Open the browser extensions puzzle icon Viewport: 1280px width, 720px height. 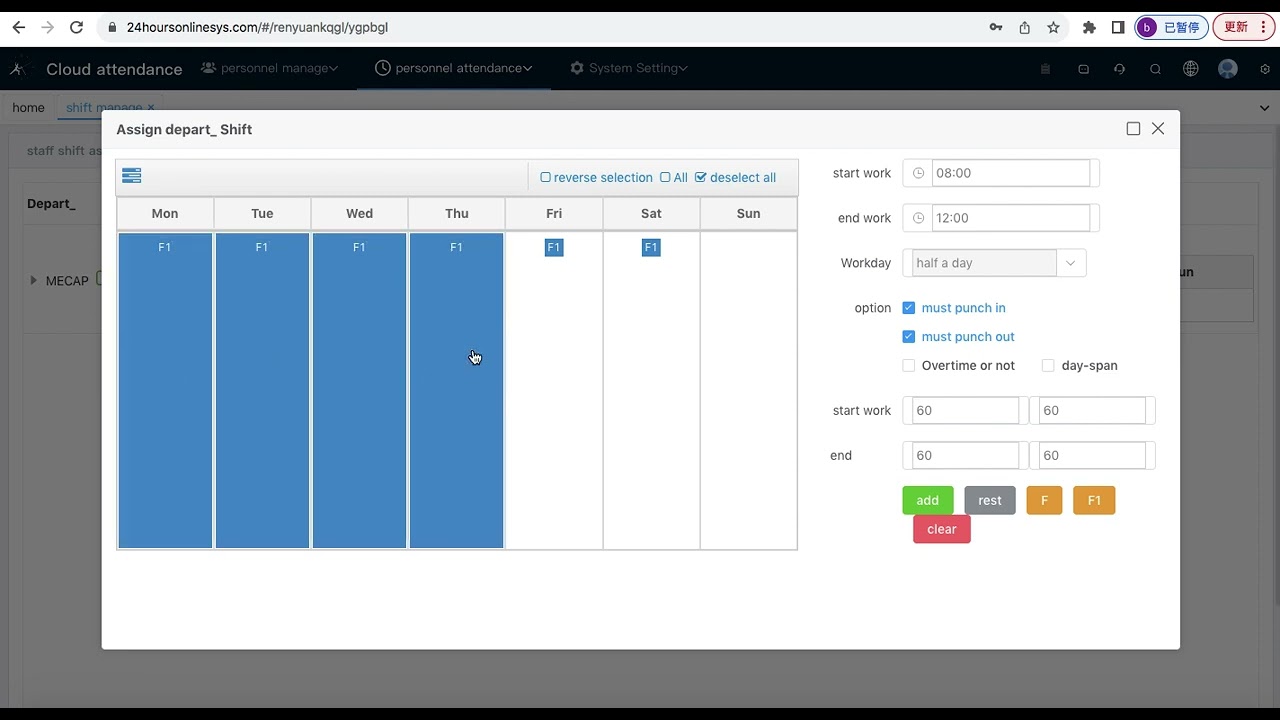pyautogui.click(x=1089, y=27)
